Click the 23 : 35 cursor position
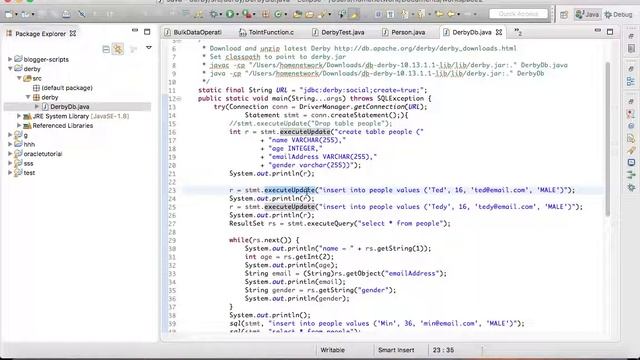 tap(443, 350)
